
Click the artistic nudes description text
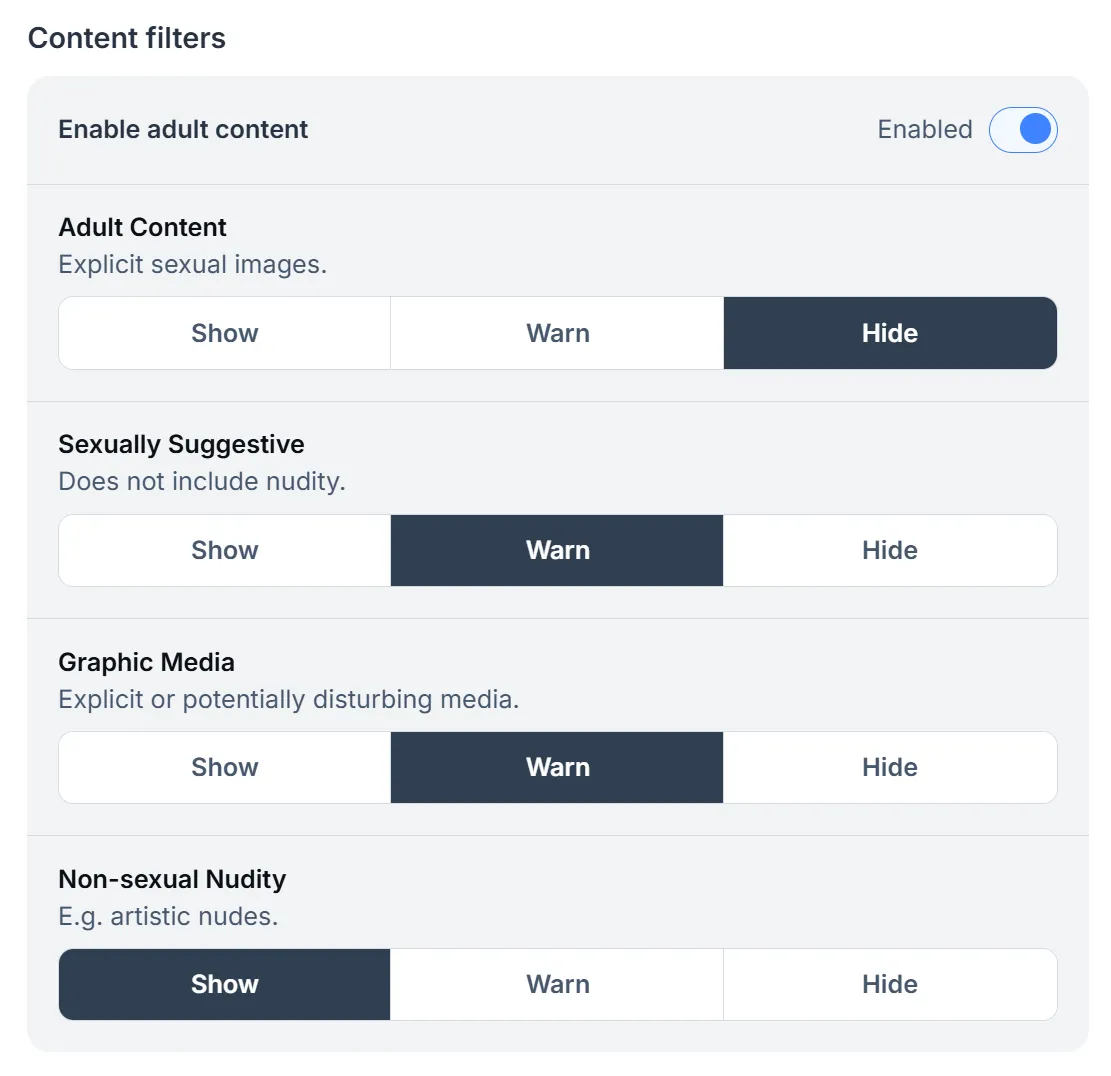168,916
